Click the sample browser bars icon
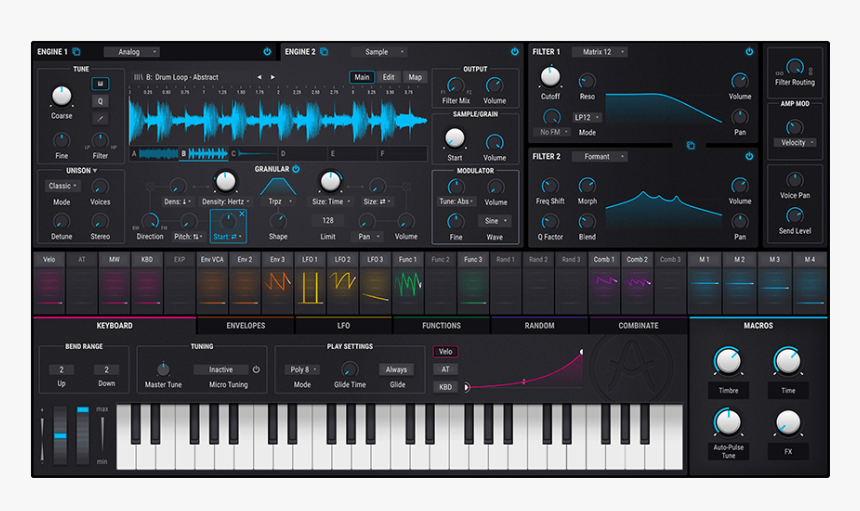Viewport: 860px width, 511px height. tap(138, 77)
